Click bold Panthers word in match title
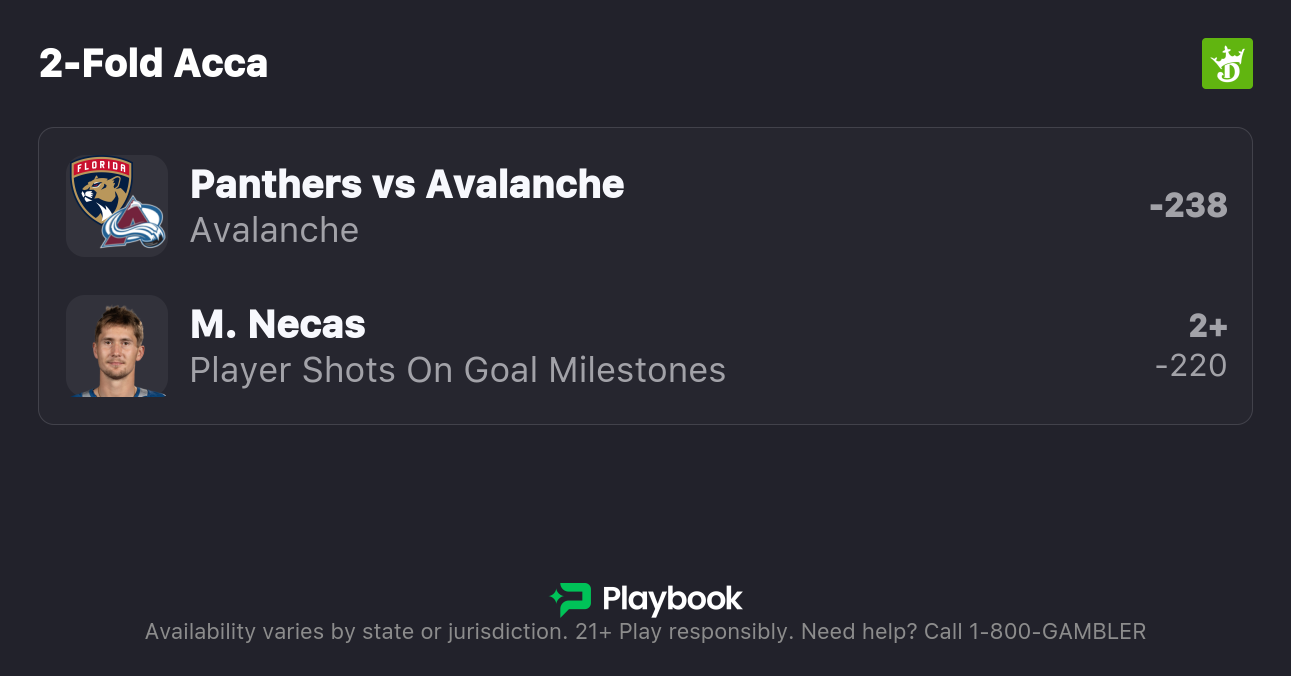 tap(276, 184)
